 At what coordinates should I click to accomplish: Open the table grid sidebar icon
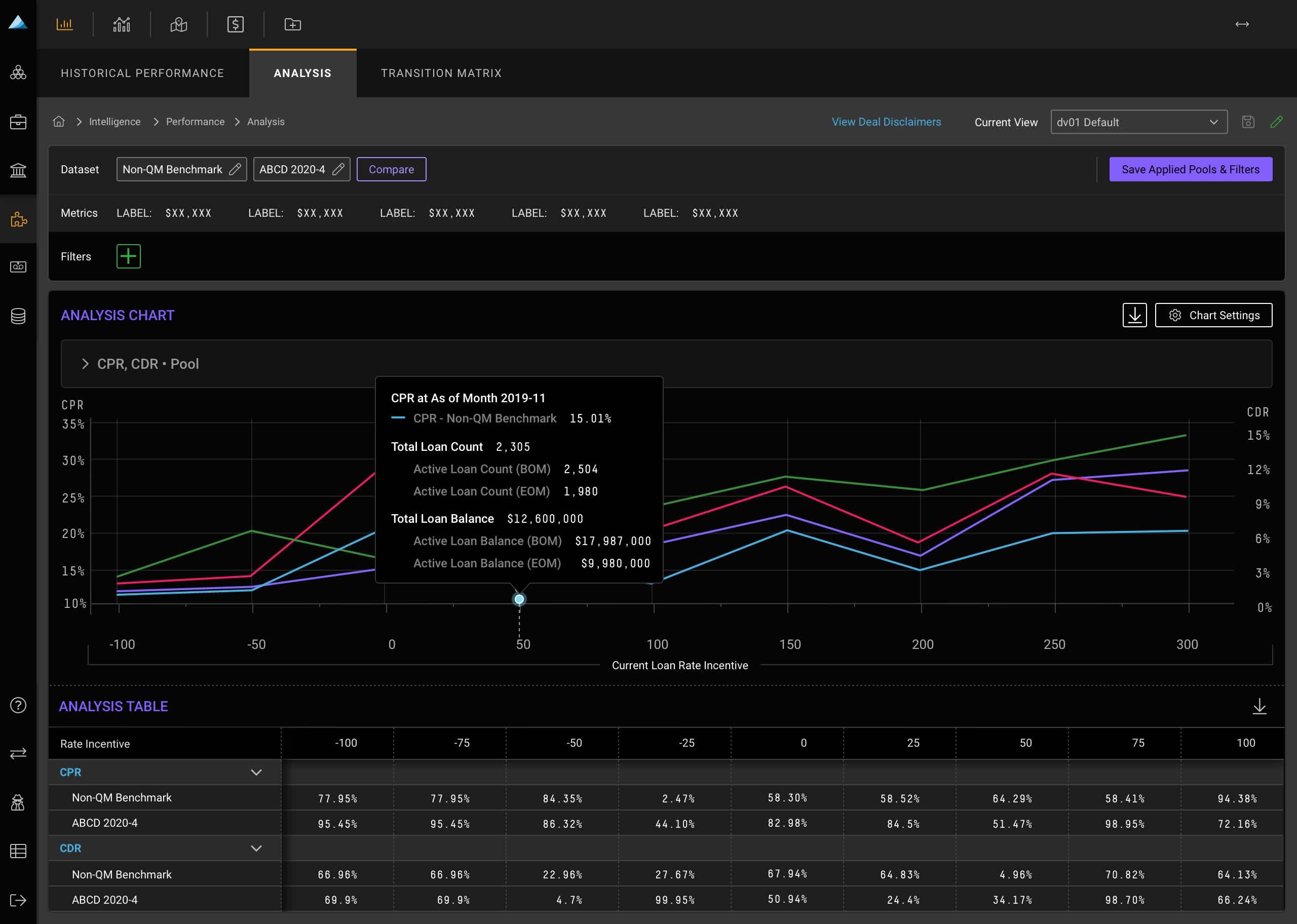[x=18, y=851]
